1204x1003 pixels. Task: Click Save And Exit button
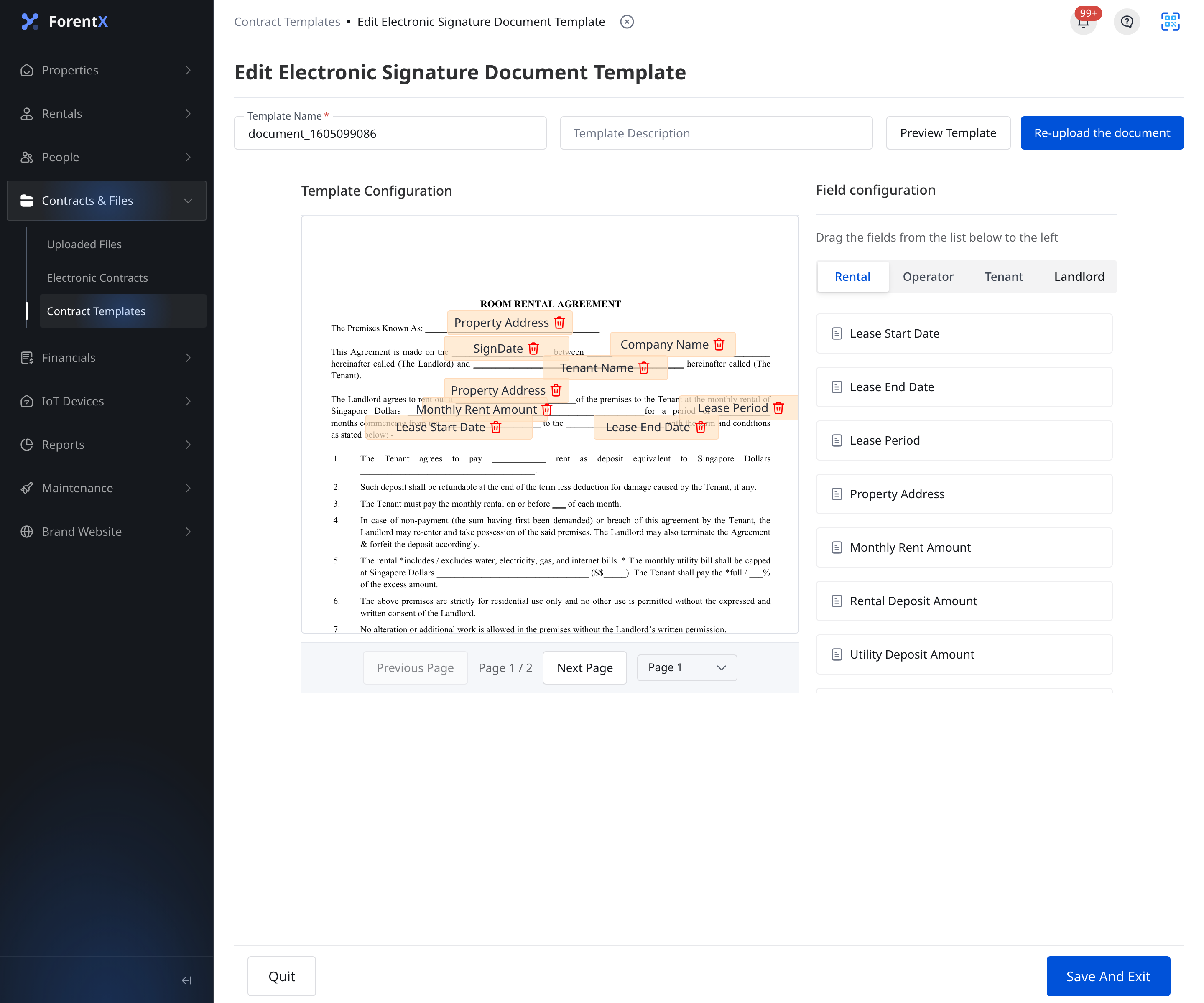tap(1108, 976)
